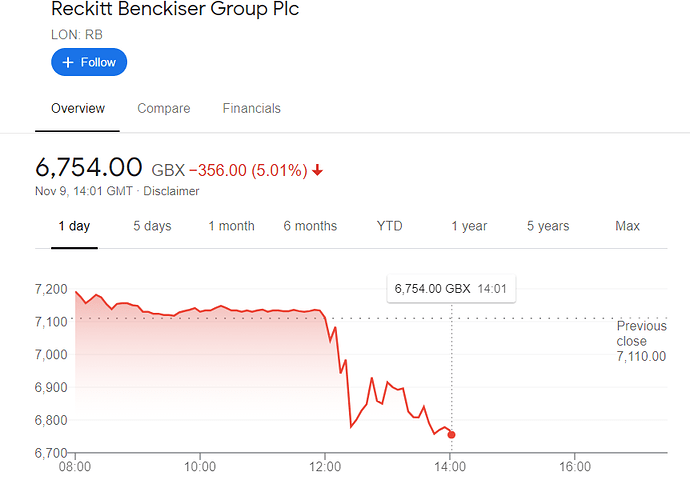The height and width of the screenshot is (480, 690).
Task: Select the 6 months range
Action: point(310,226)
